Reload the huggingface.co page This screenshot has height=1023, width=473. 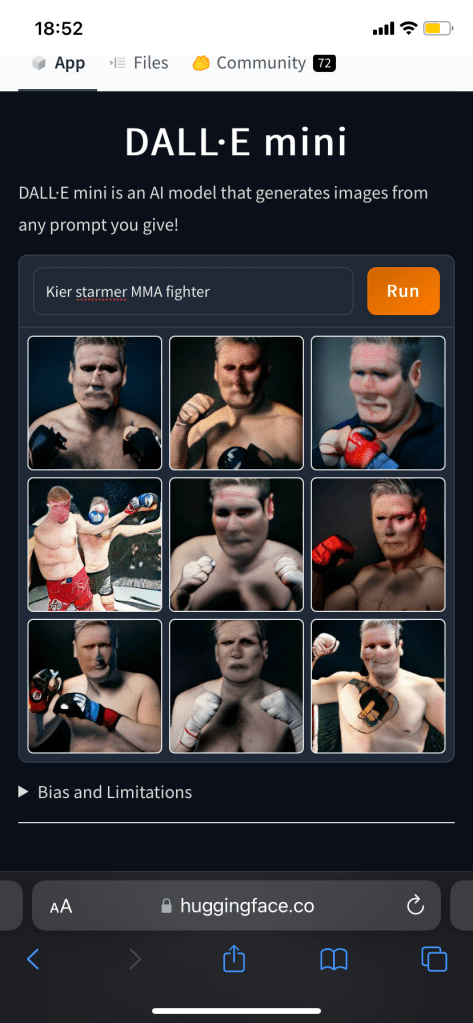pos(415,906)
